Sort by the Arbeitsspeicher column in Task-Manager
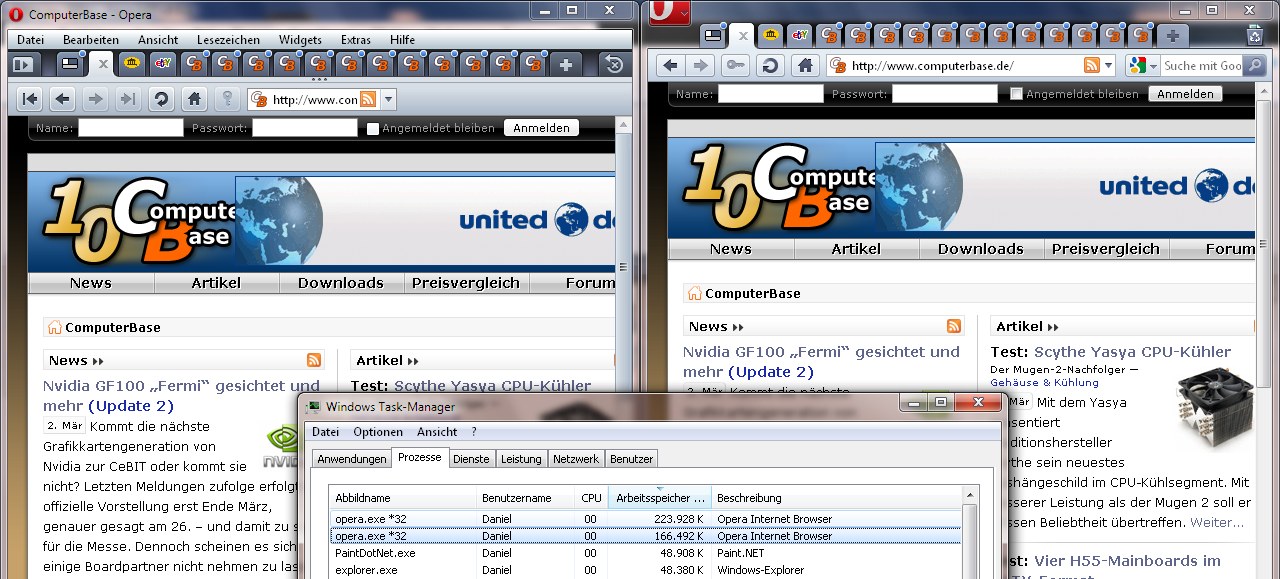1280x579 pixels. pos(661,498)
